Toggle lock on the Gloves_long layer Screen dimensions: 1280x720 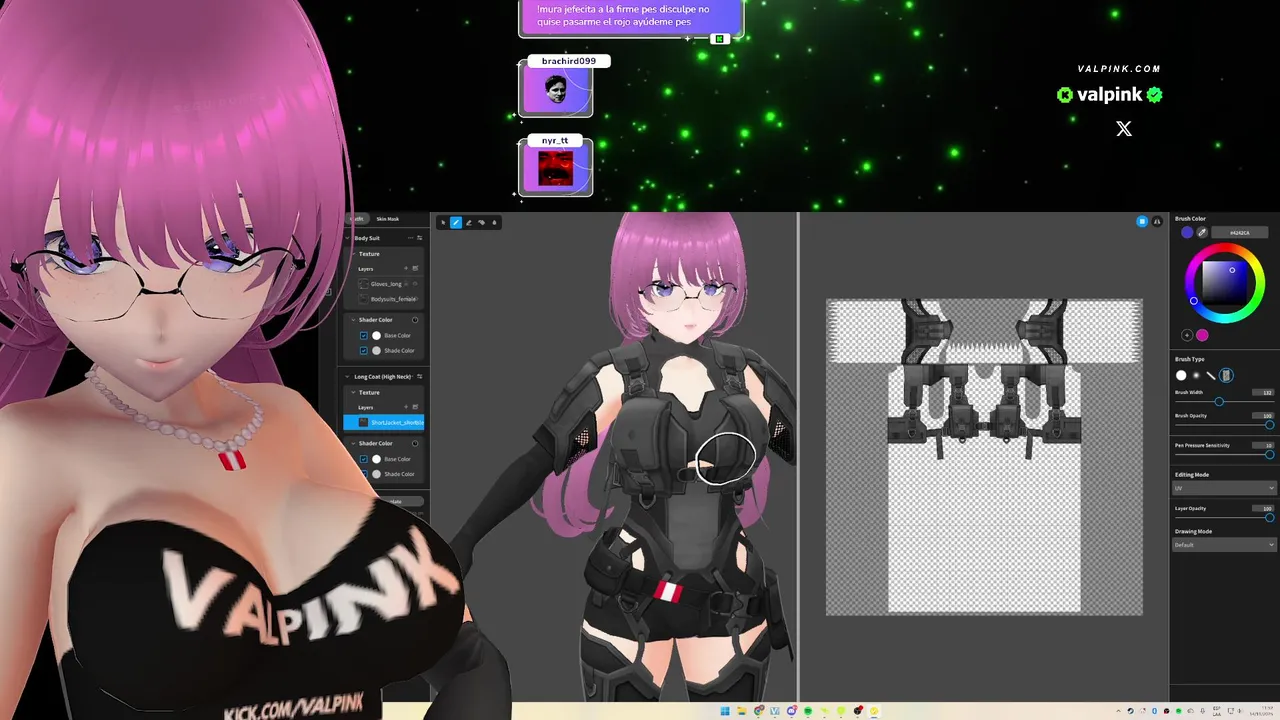pyautogui.click(x=406, y=284)
